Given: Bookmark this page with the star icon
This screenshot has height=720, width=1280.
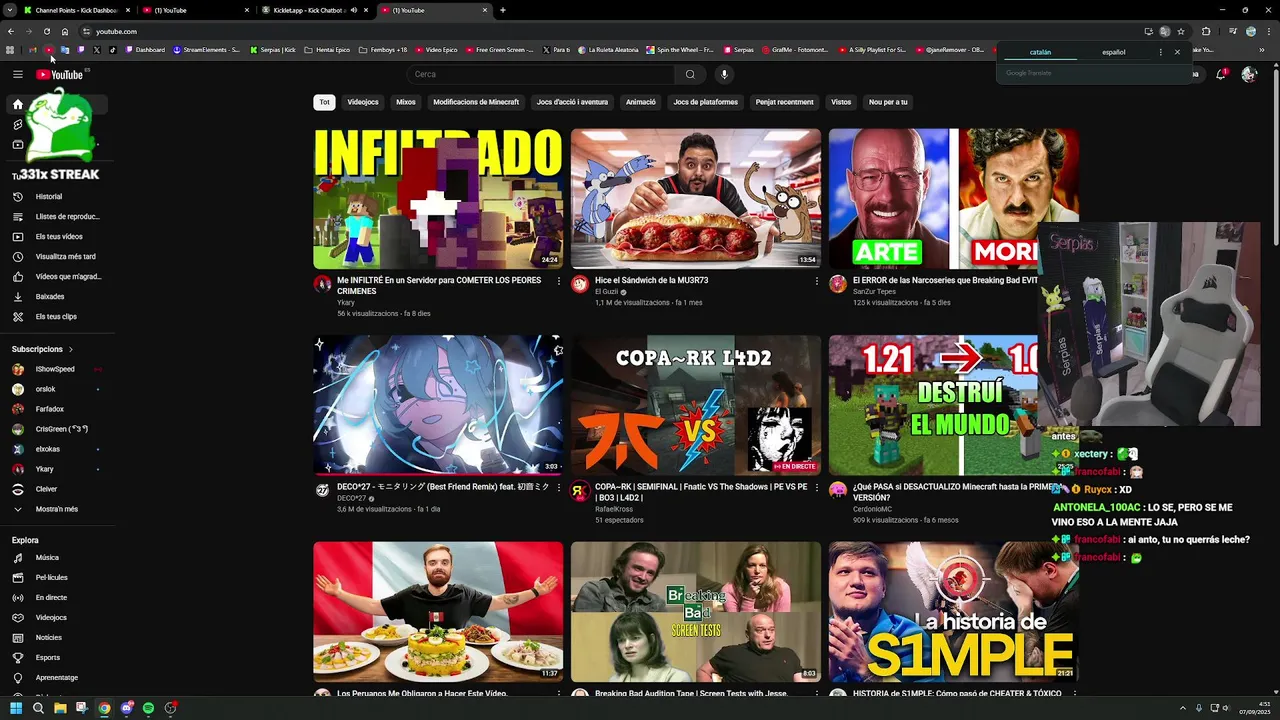Looking at the screenshot, I should point(1181,31).
